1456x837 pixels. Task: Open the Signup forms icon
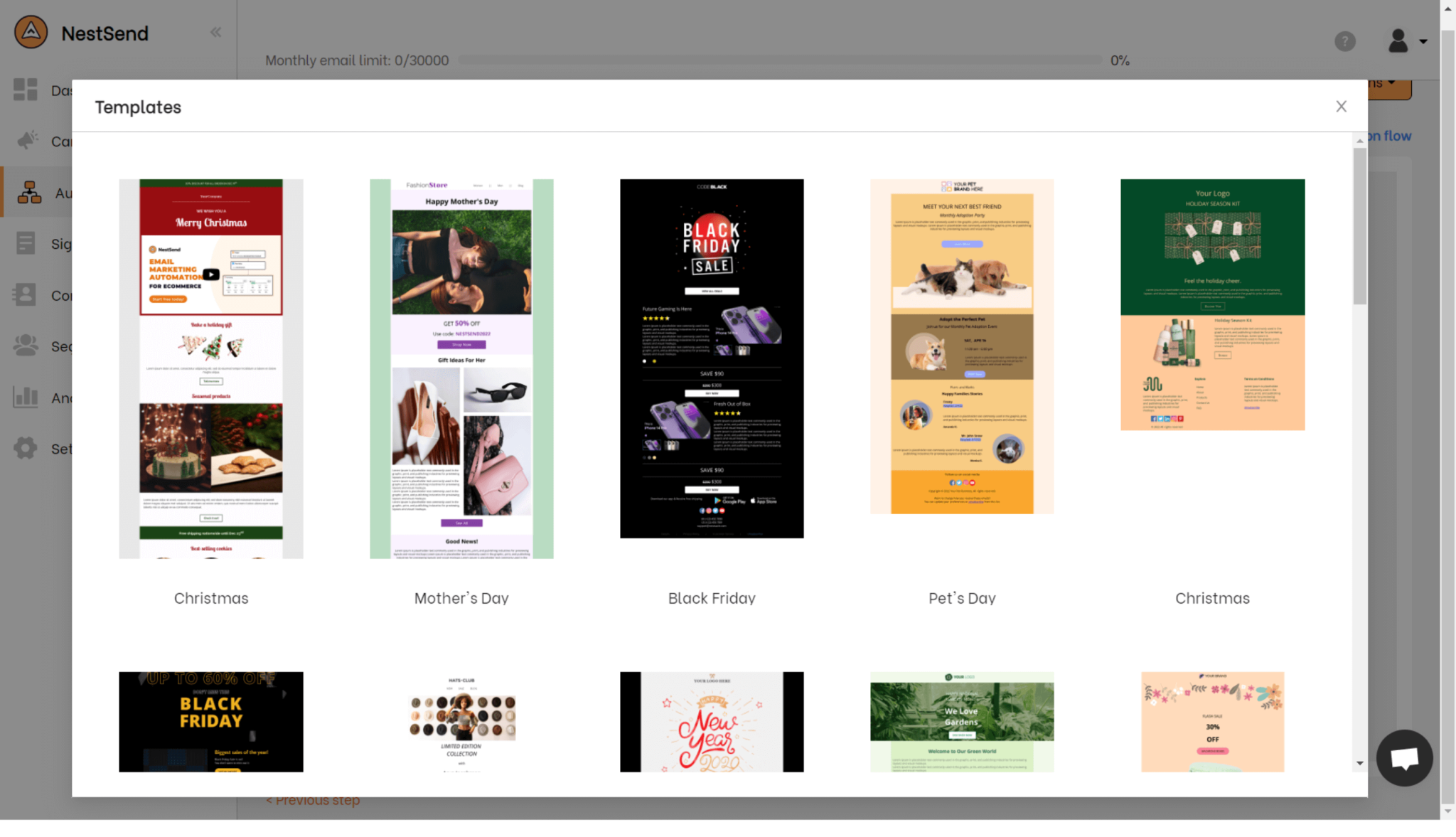26,243
